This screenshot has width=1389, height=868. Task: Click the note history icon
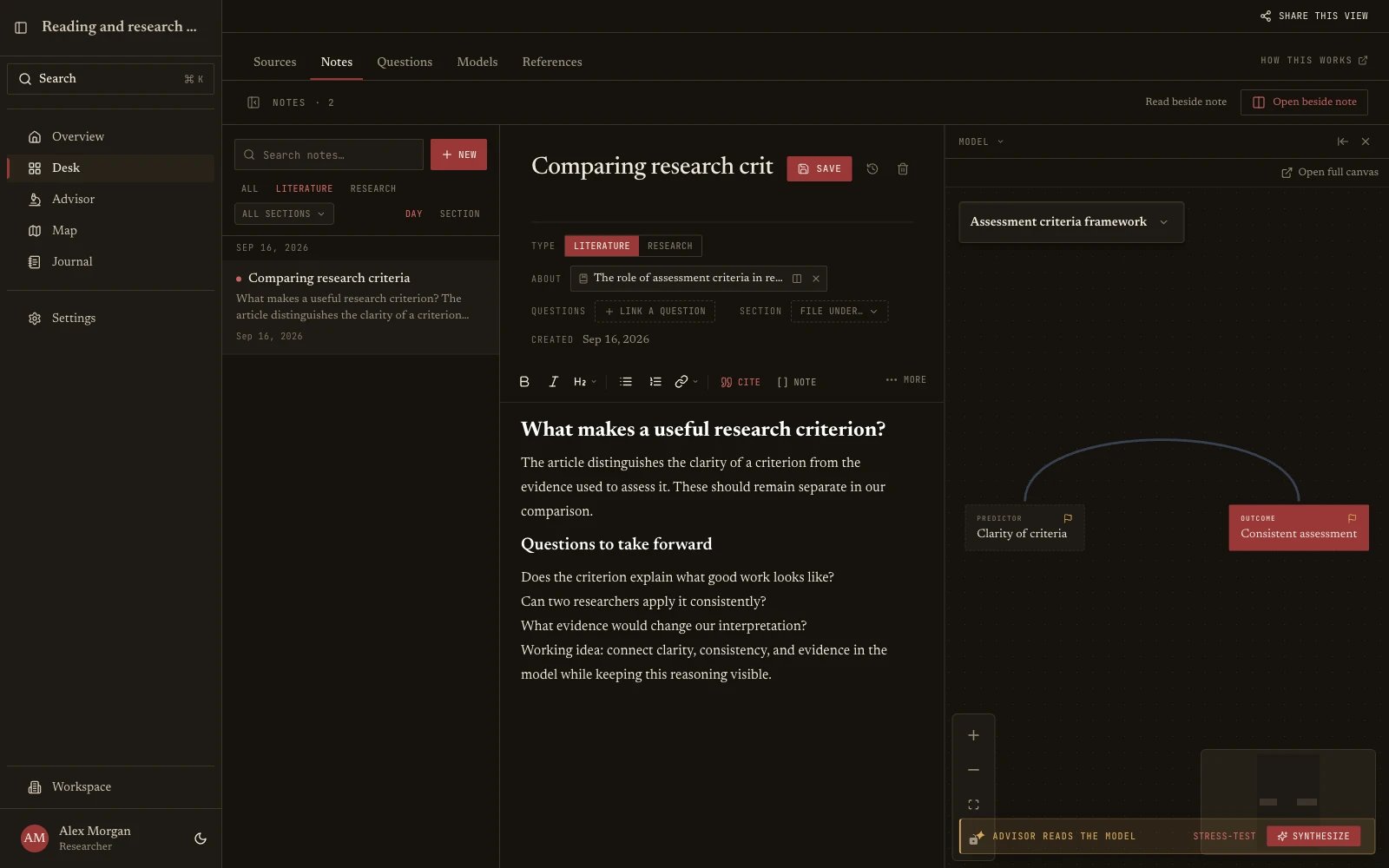(872, 169)
